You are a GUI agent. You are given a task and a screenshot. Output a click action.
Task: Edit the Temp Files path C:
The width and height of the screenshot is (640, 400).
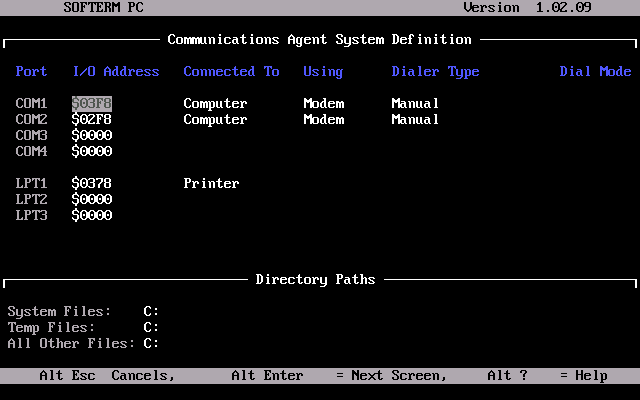pos(151,327)
